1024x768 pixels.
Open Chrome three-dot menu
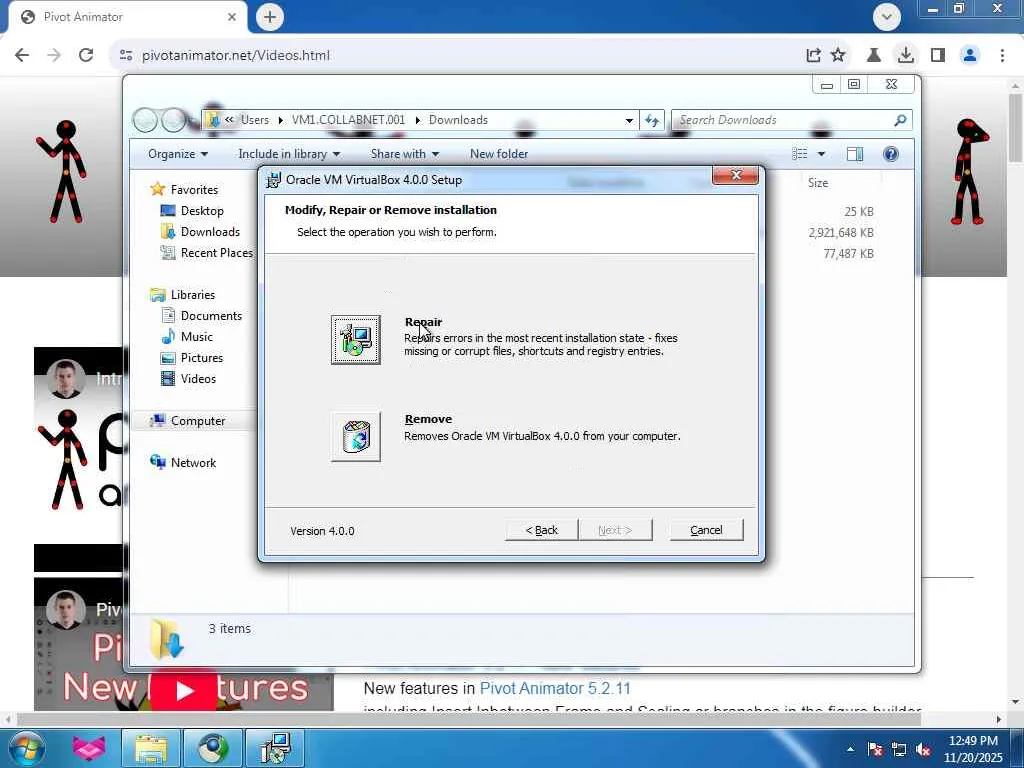1002,56
